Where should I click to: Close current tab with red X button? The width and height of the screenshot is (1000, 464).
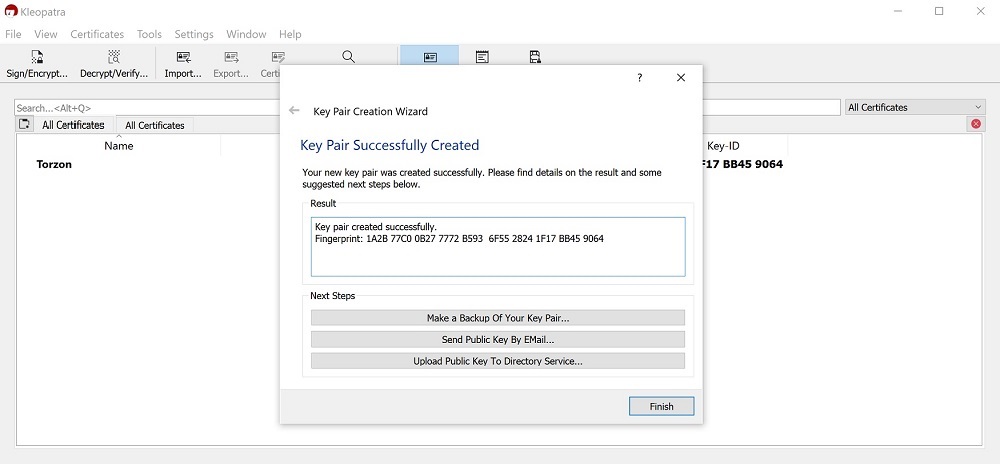[975, 124]
